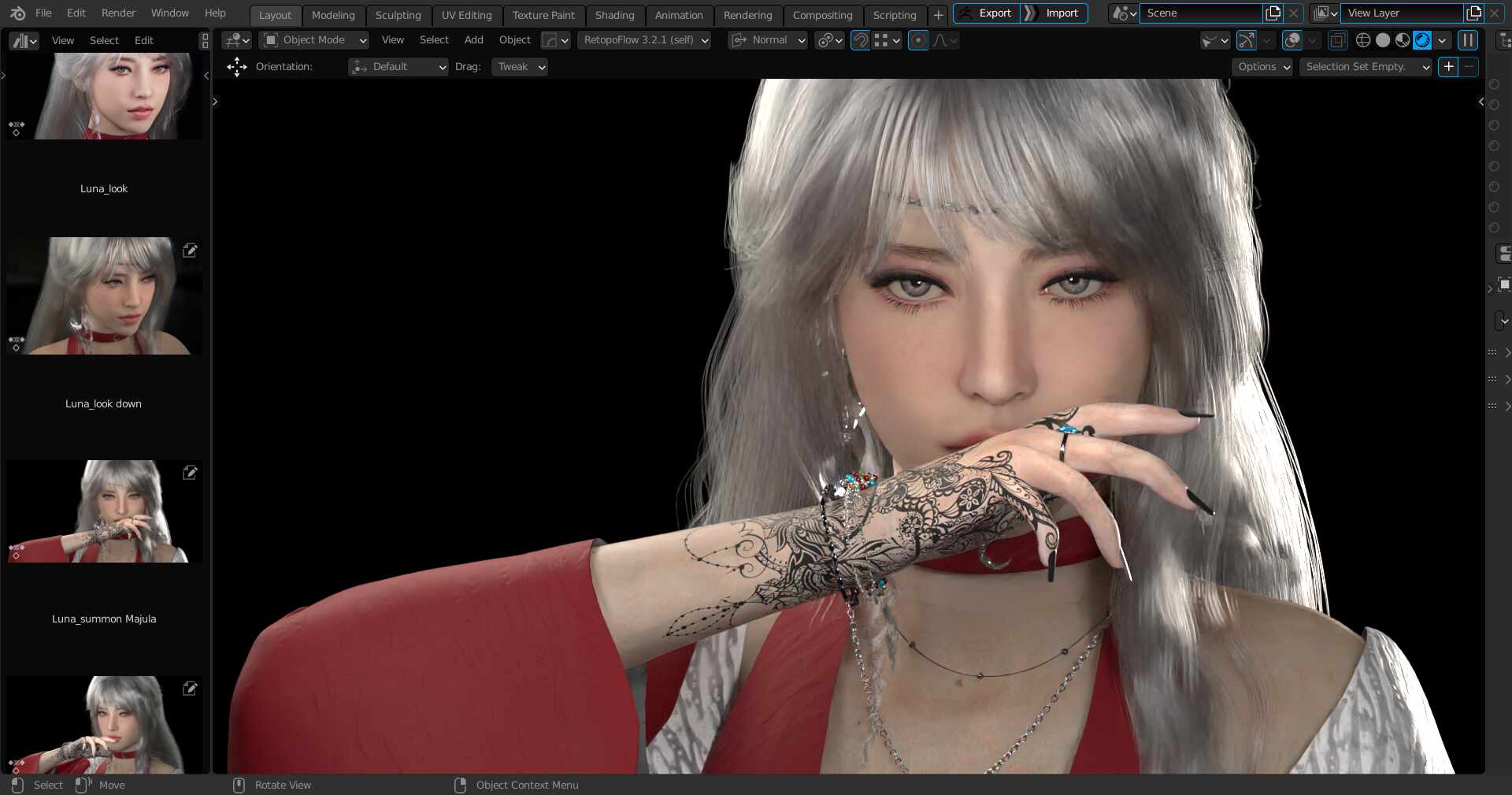Switch to wireframe viewport shading
This screenshot has width=1512, height=795.
point(1363,40)
